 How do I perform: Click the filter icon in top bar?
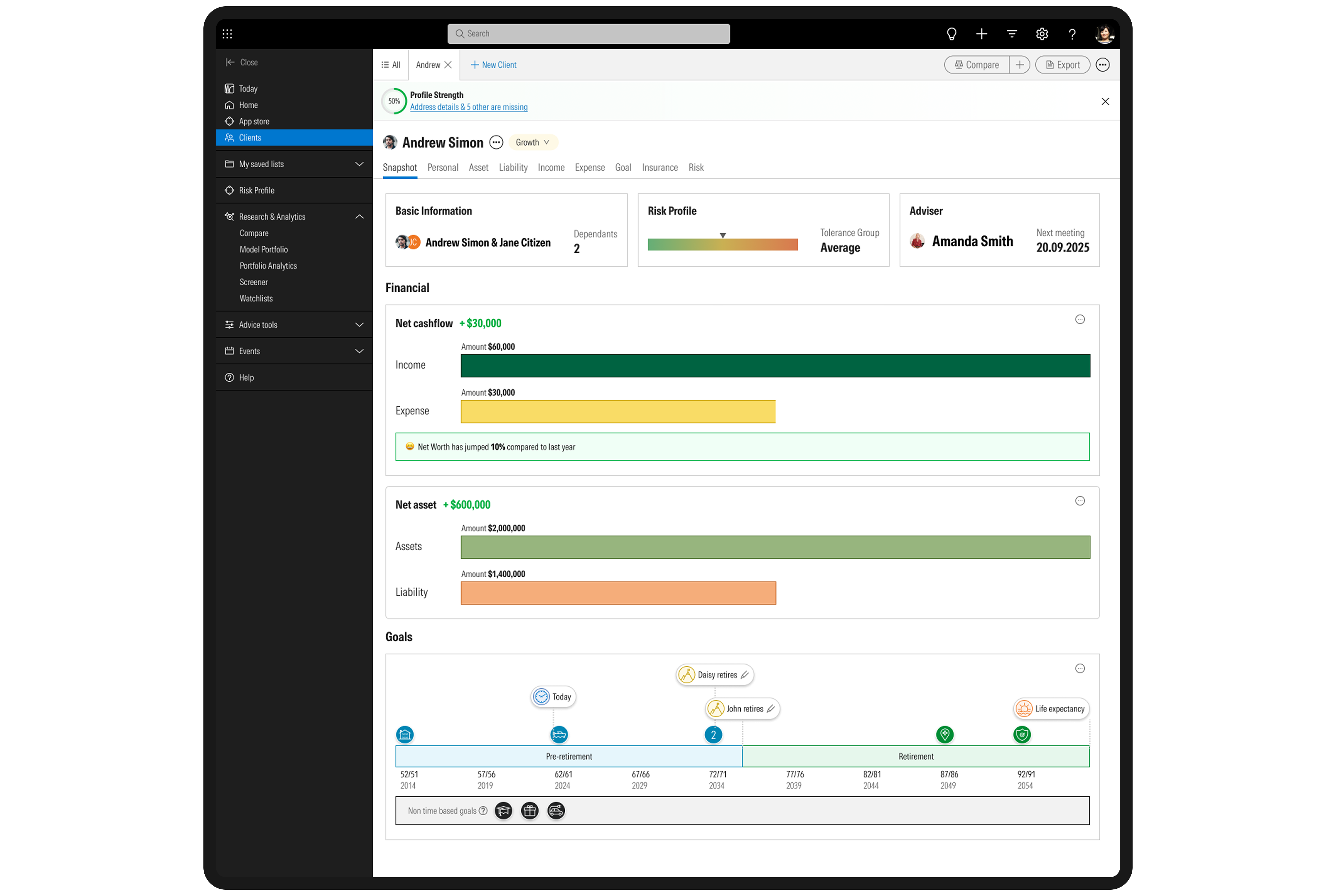(x=1011, y=34)
